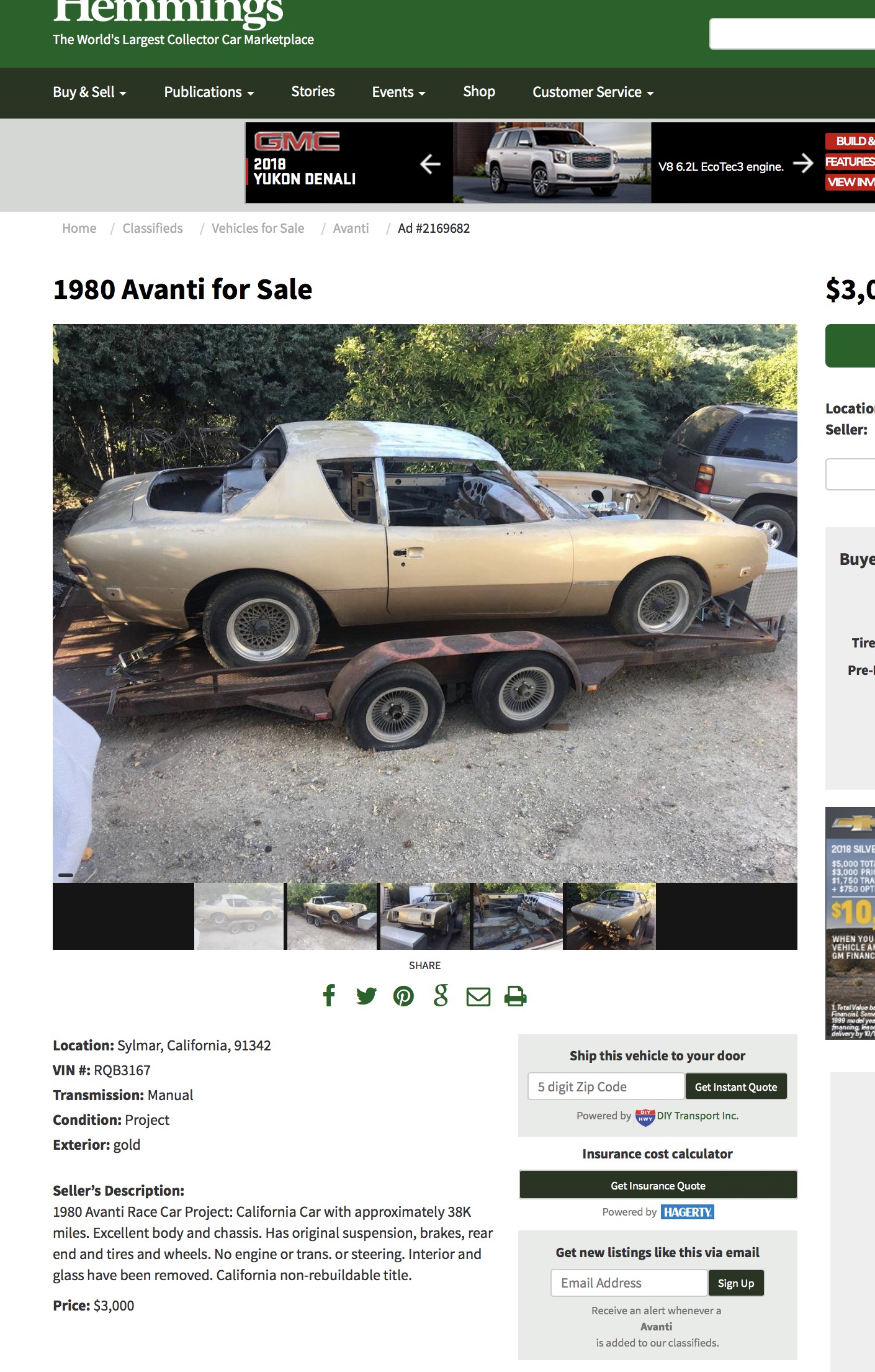The height and width of the screenshot is (1372, 875).
Task: Open the Events dropdown
Action: point(398,92)
